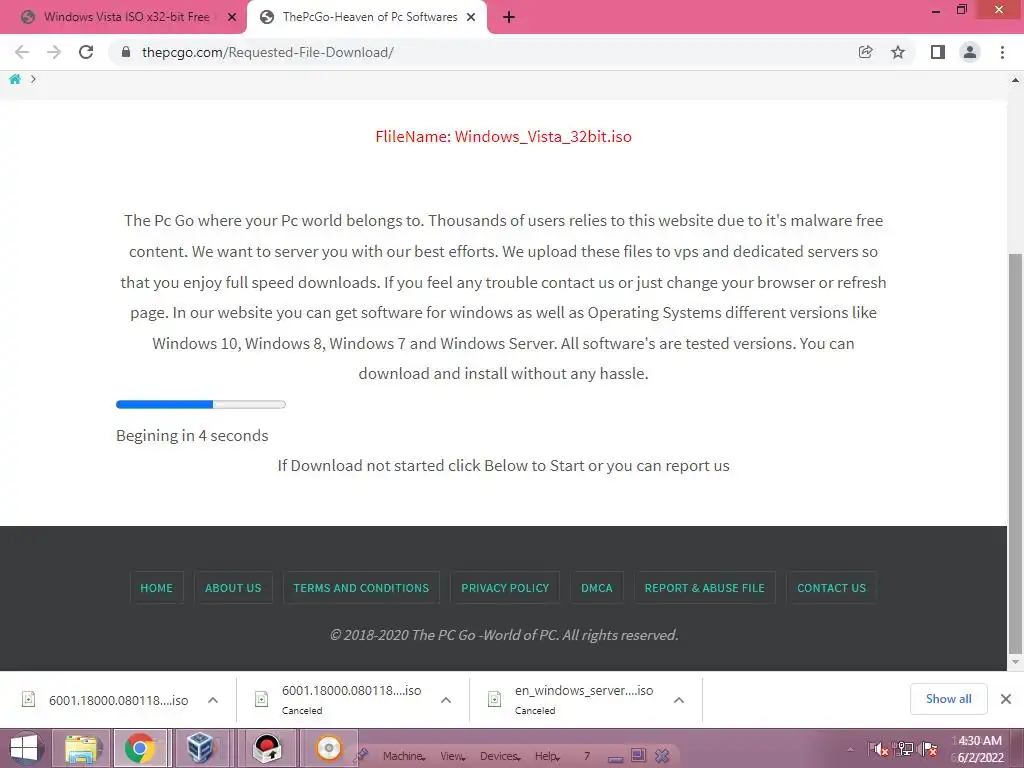Screen dimensions: 1024x768
Task: Click Show all downloads button
Action: click(x=948, y=699)
